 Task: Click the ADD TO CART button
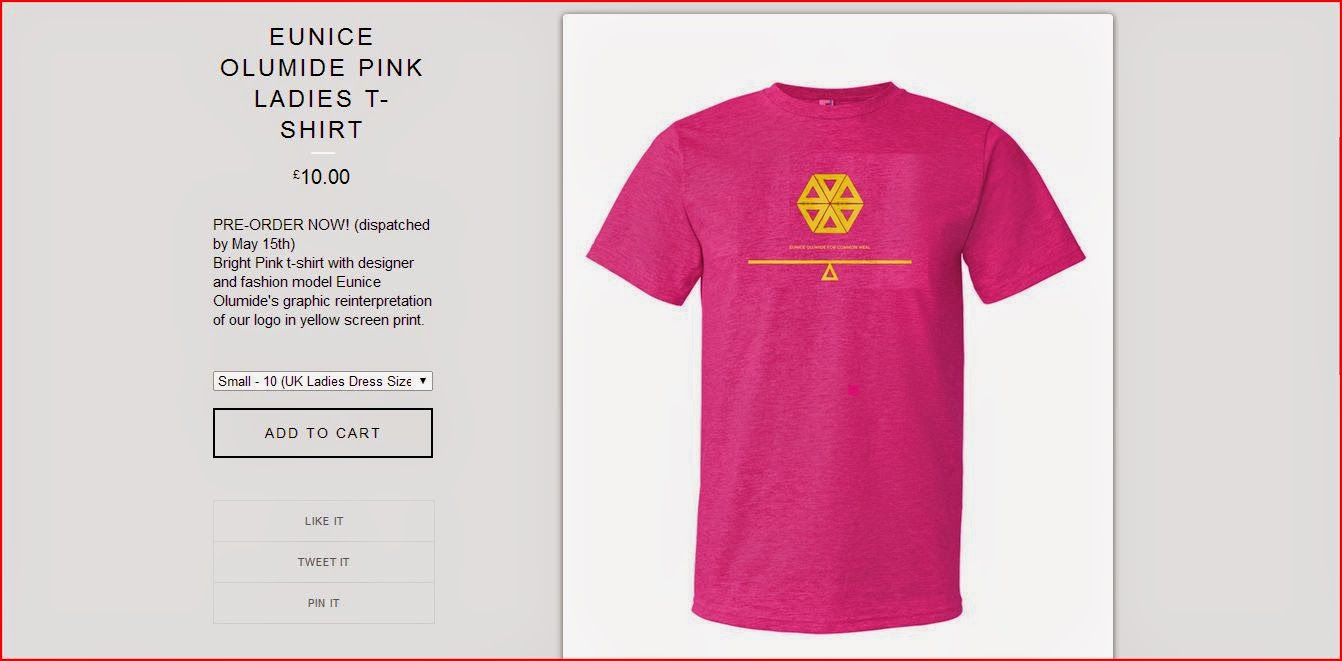click(323, 433)
